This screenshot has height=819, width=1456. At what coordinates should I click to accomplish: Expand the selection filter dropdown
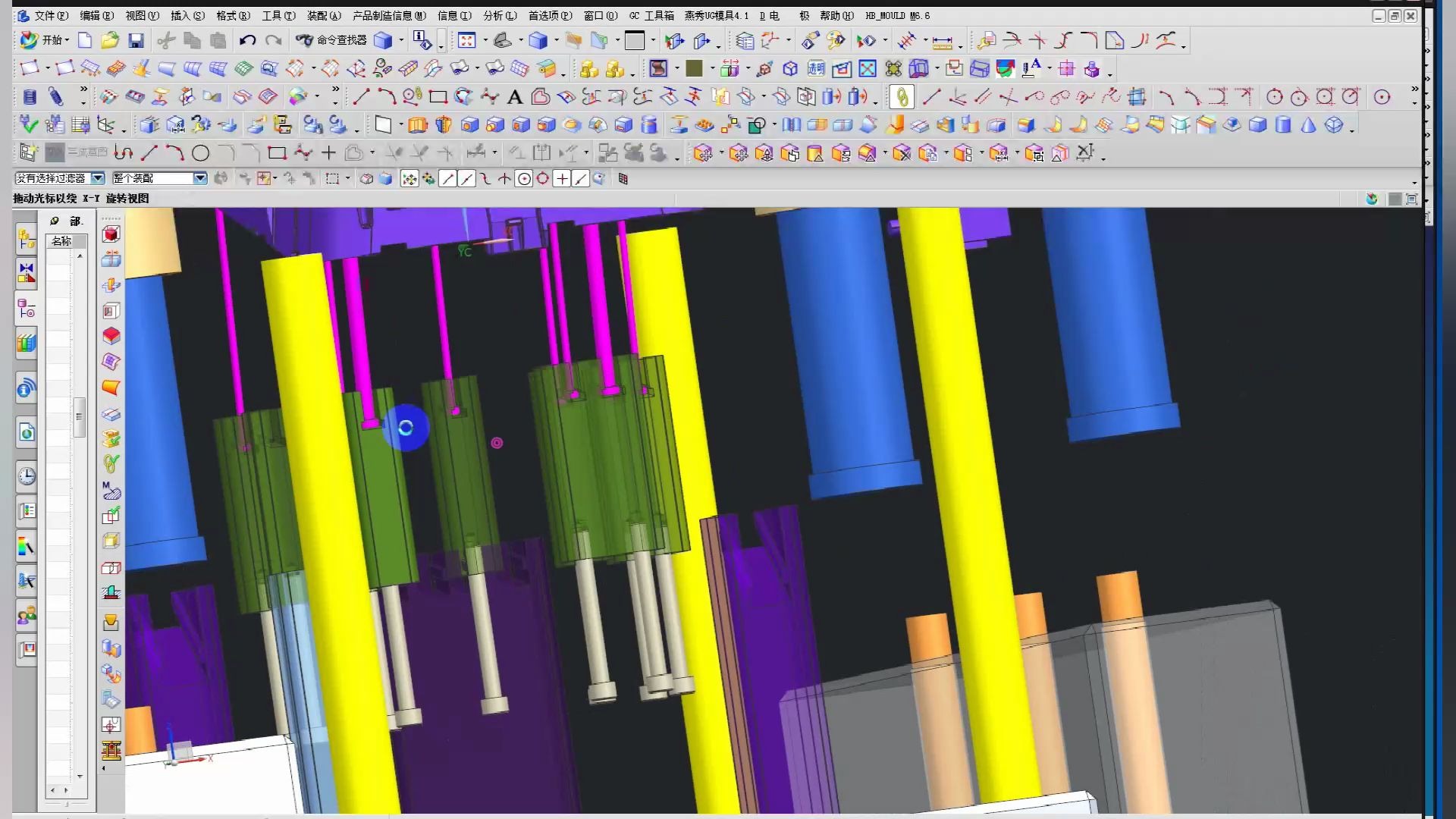98,178
